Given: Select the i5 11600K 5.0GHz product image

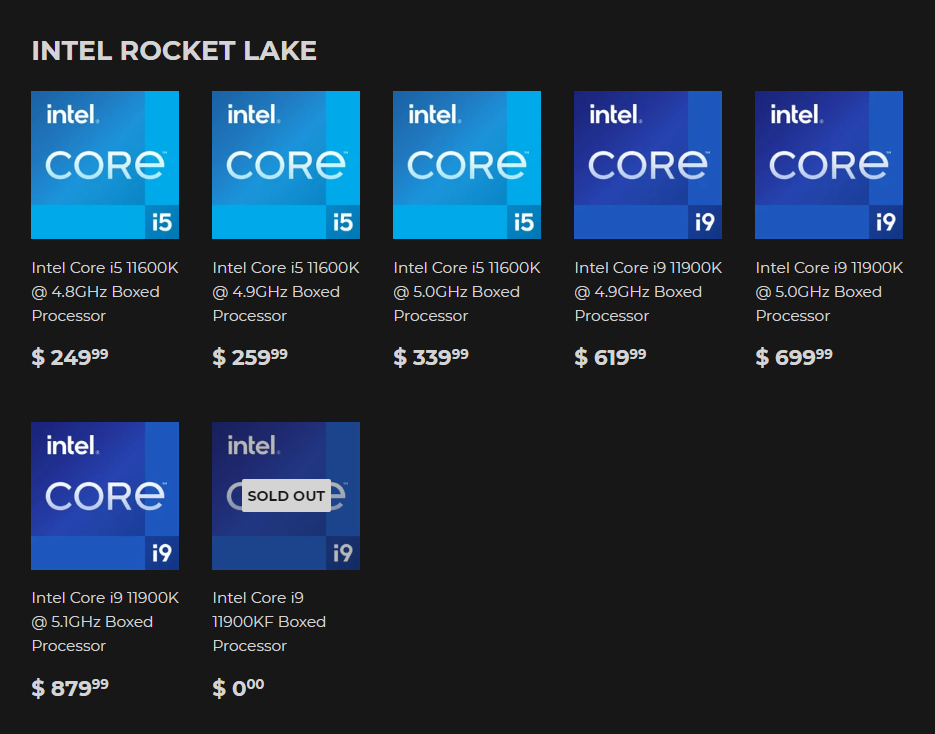Looking at the screenshot, I should tap(467, 165).
